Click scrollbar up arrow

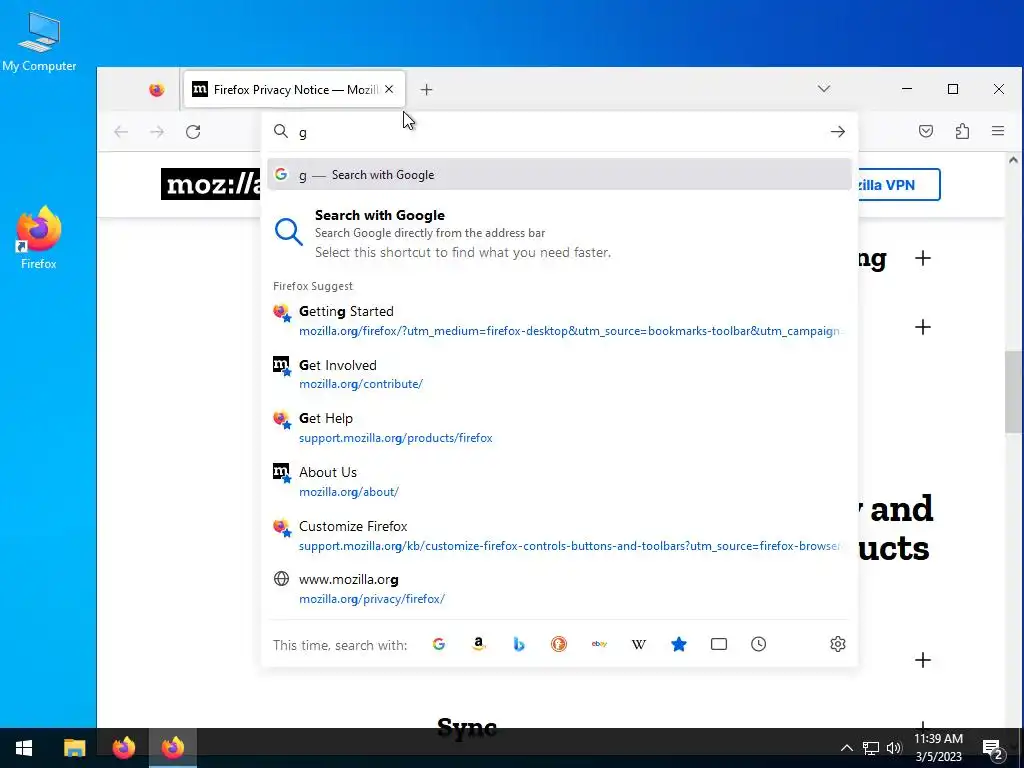click(x=1013, y=160)
